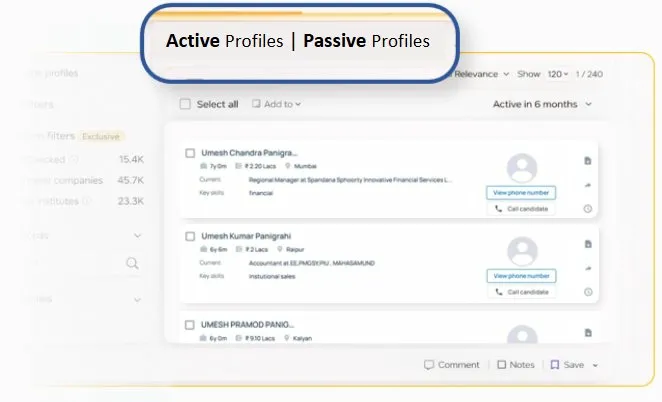Add a Comment on the profile

pyautogui.click(x=452, y=365)
